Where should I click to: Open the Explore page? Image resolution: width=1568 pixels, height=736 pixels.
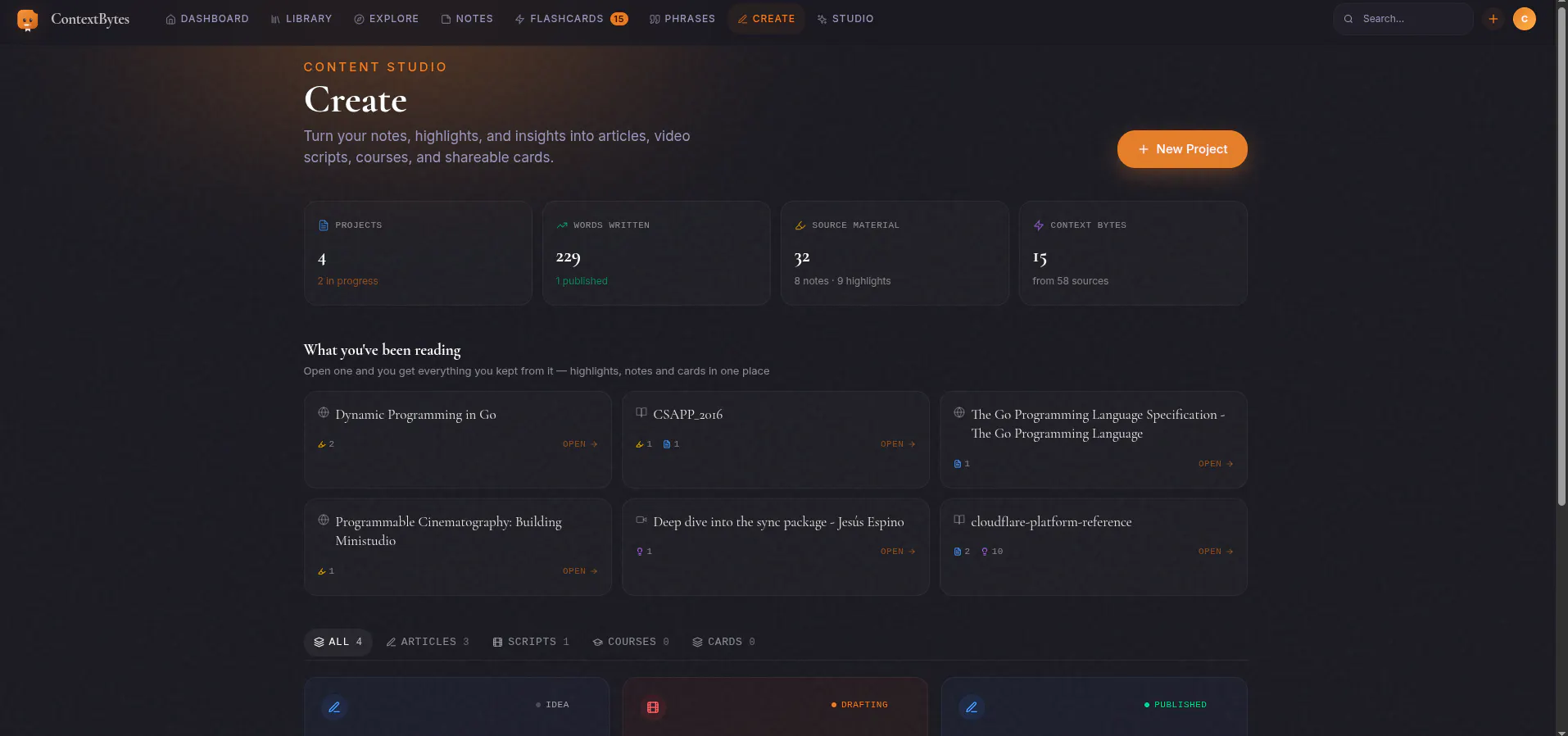pos(386,19)
